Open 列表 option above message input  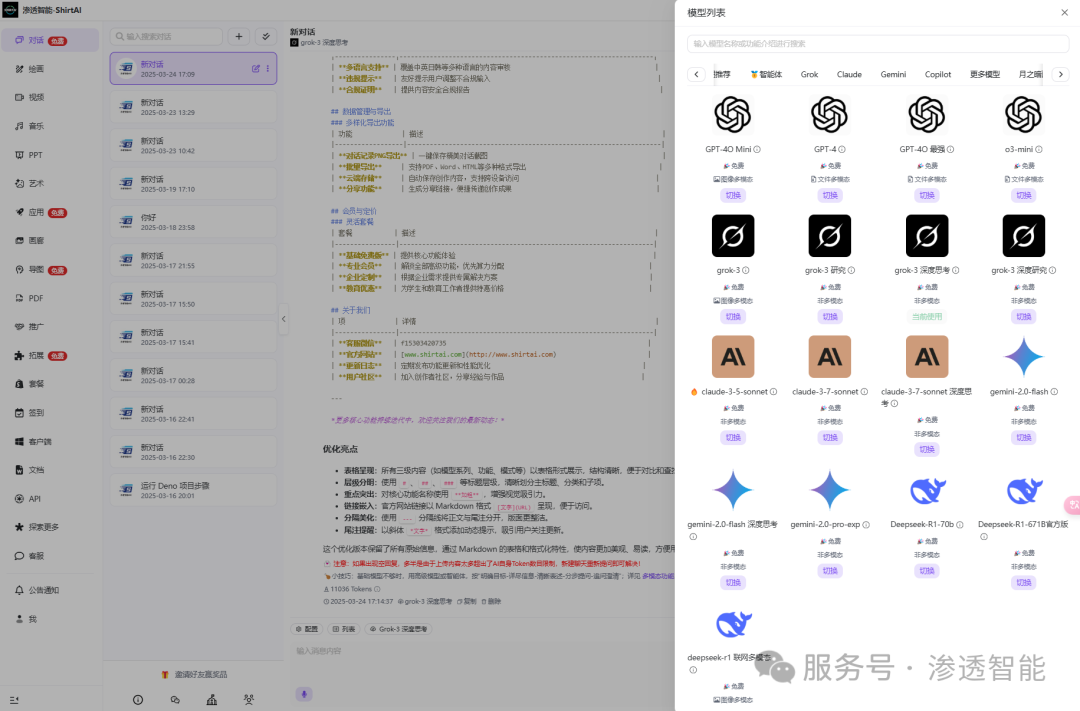(344, 629)
